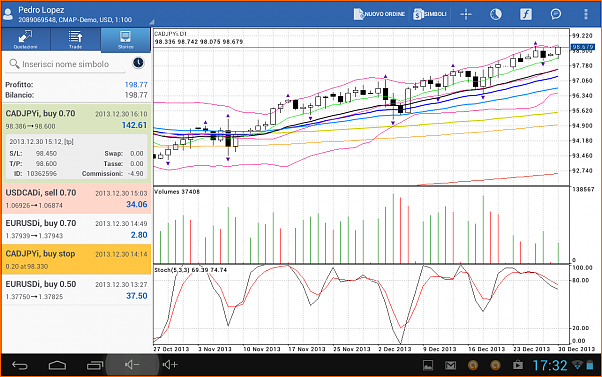Tap the account profile avatar icon
602x377 pixels.
click(x=8, y=14)
